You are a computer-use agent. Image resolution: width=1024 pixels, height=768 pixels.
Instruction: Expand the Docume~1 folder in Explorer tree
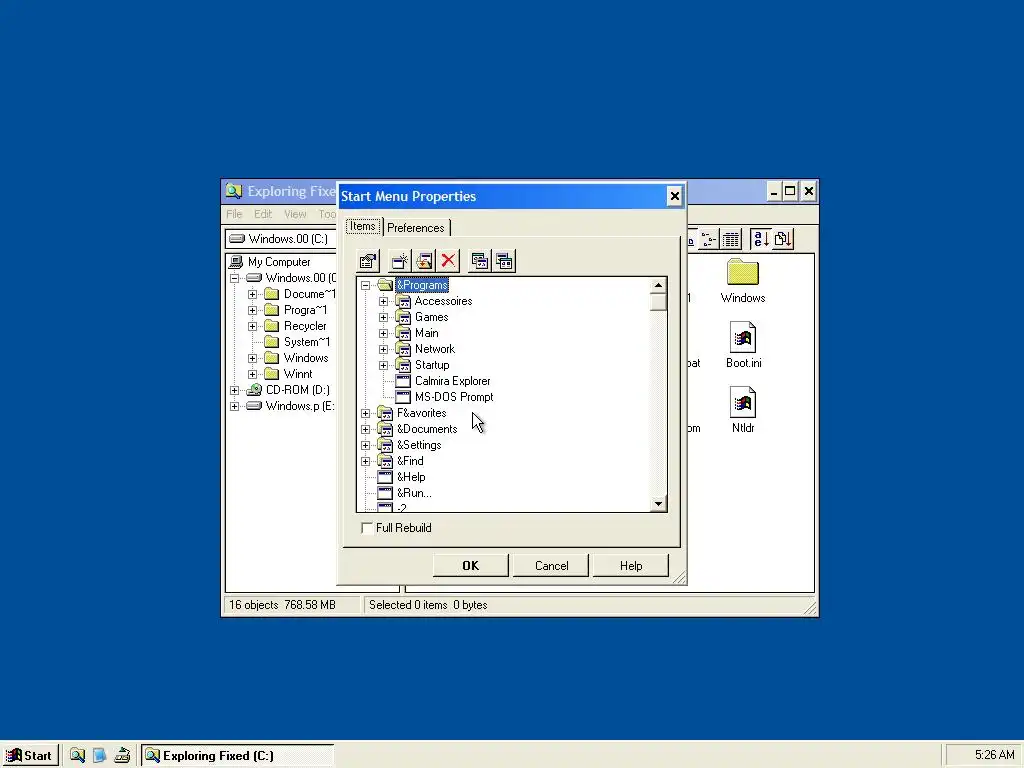pyautogui.click(x=253, y=295)
